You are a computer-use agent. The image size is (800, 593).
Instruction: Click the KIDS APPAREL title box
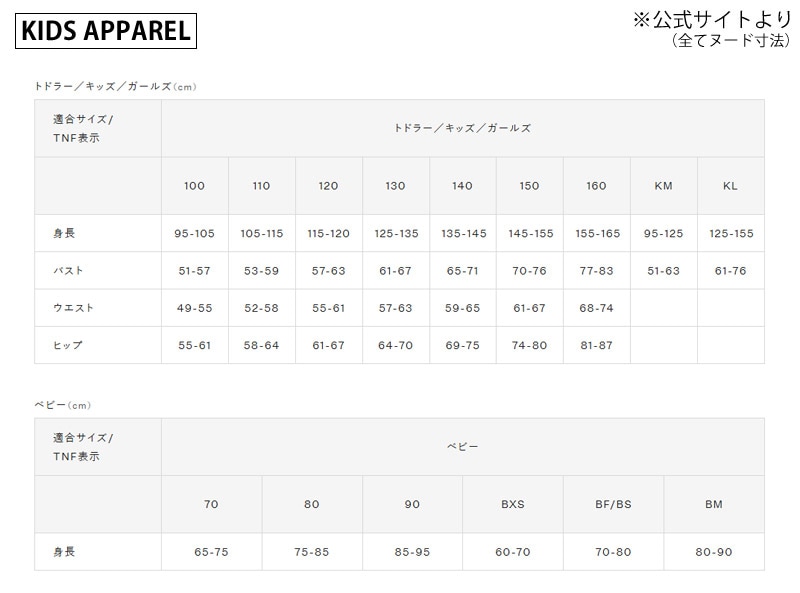click(x=105, y=30)
